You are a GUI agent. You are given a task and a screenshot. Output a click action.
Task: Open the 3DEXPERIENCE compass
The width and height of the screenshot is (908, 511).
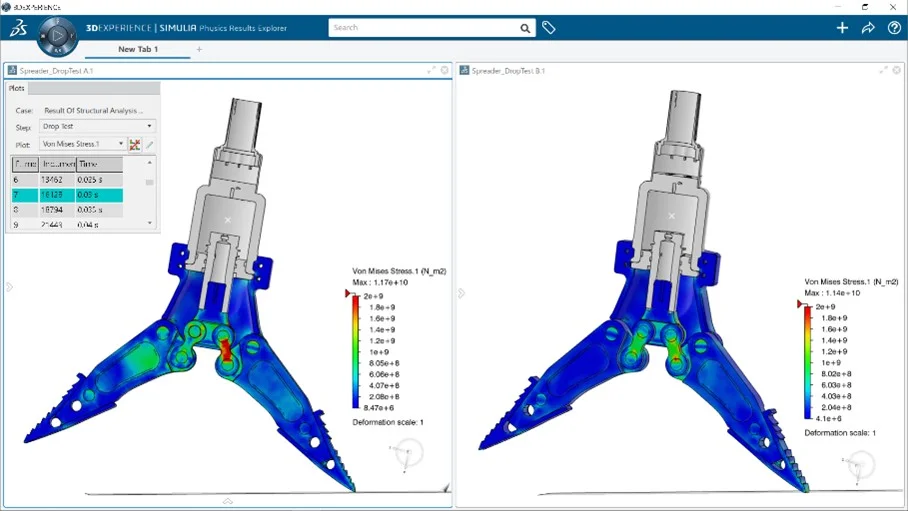pyautogui.click(x=57, y=35)
